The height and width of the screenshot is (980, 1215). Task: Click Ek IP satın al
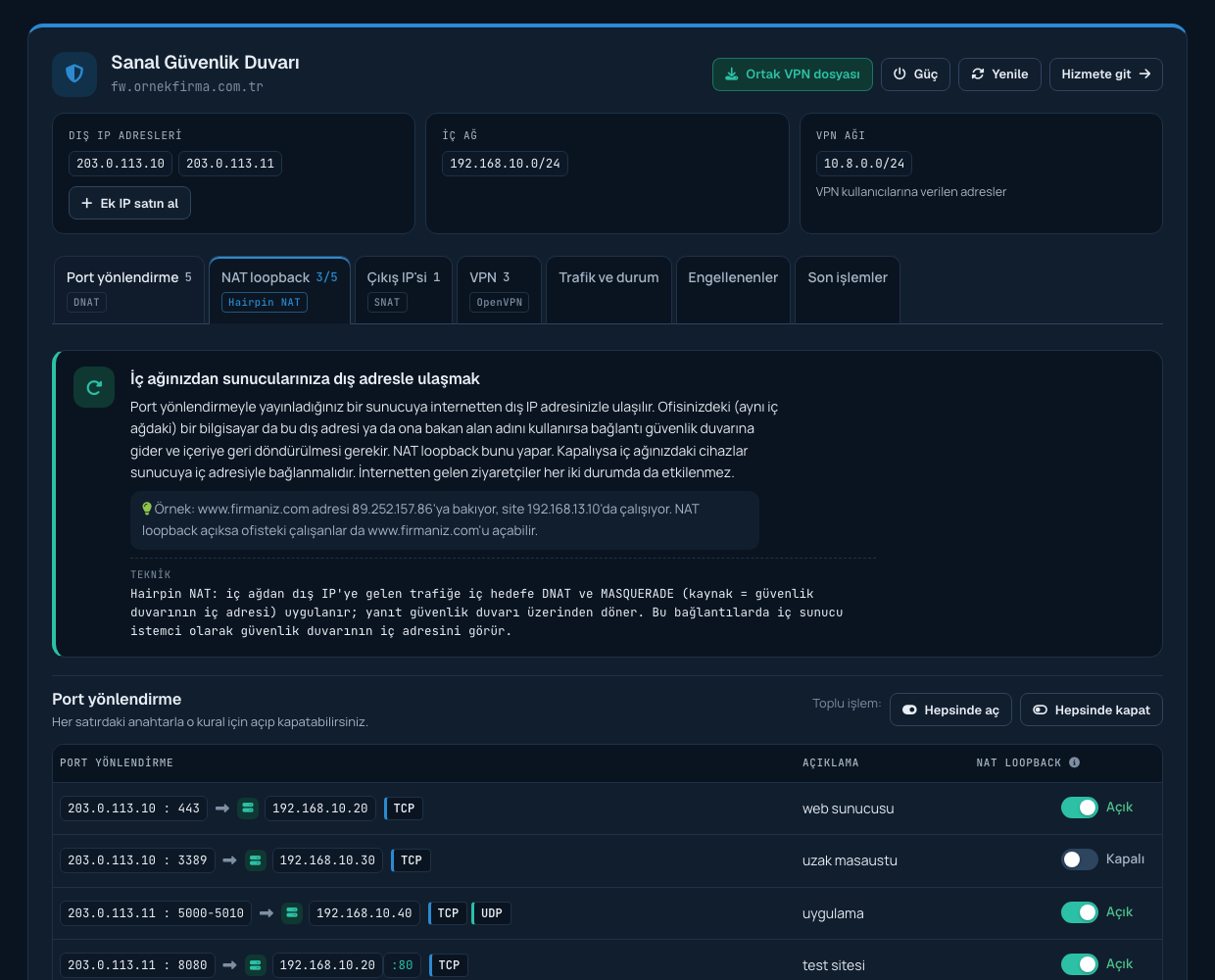tap(129, 204)
